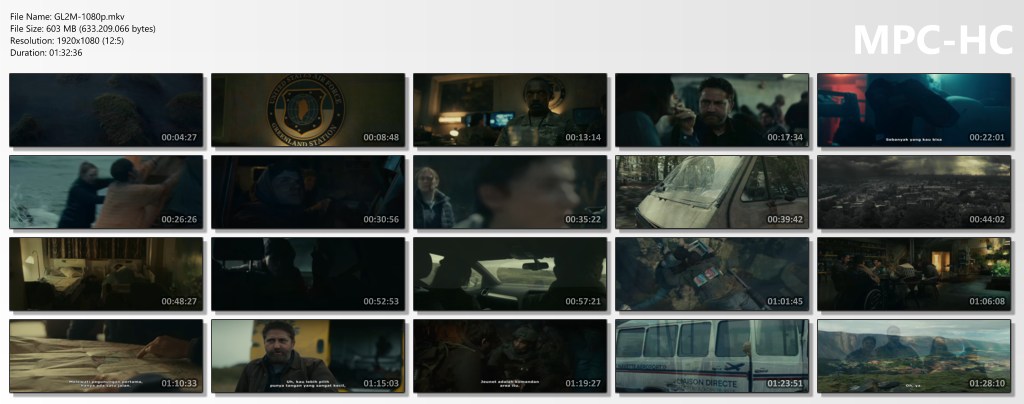Open the landscape thumbnail at 00:44:02
Image resolution: width=1024 pixels, height=404 pixels.
914,192
